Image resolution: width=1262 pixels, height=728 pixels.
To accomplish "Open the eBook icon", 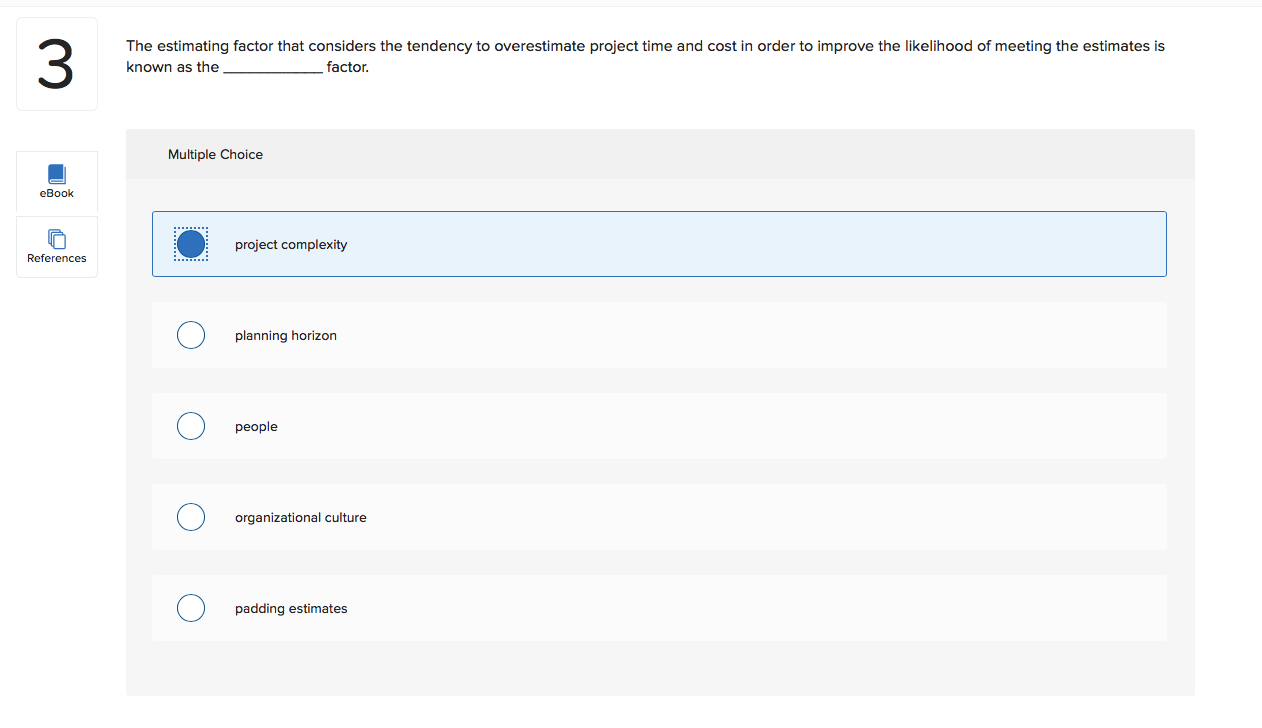I will pyautogui.click(x=57, y=174).
